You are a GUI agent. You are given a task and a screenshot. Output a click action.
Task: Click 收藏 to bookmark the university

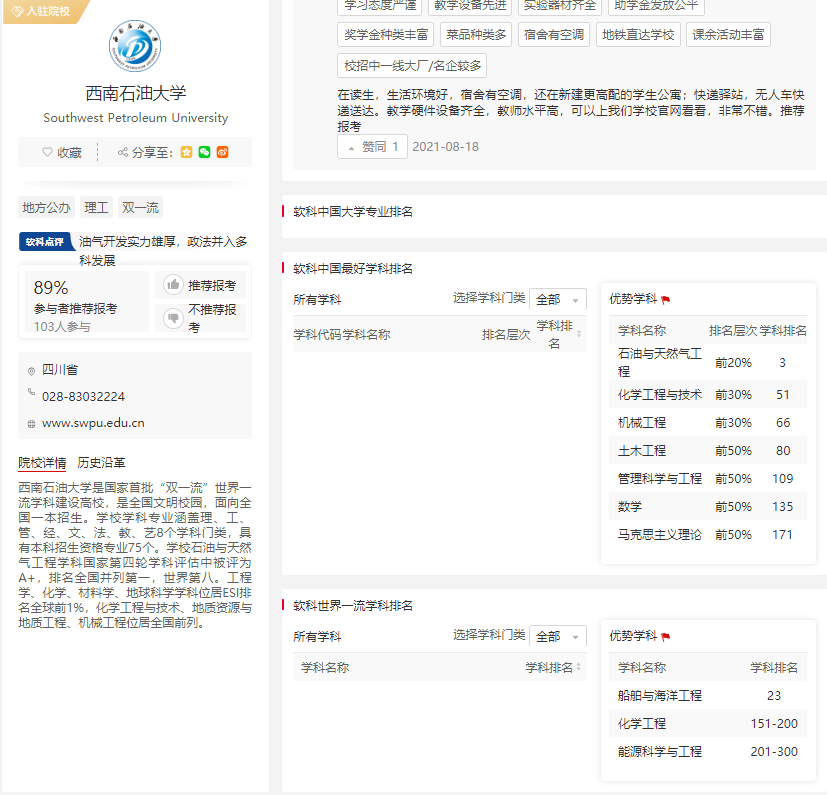[x=62, y=152]
